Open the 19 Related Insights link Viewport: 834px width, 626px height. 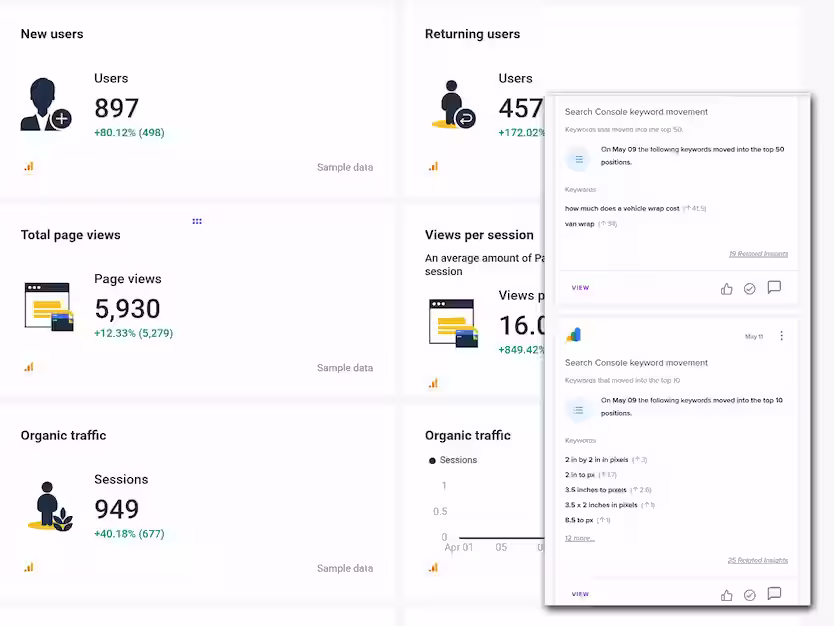[758, 254]
